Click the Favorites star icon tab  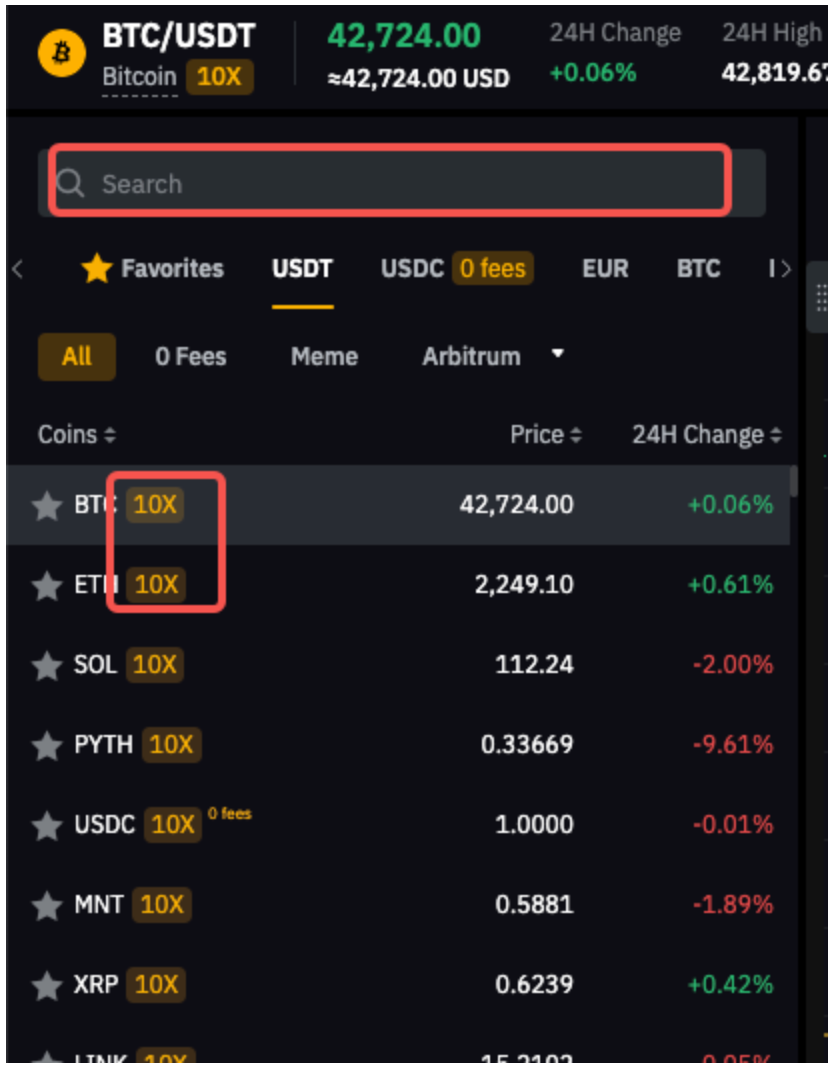click(97, 269)
